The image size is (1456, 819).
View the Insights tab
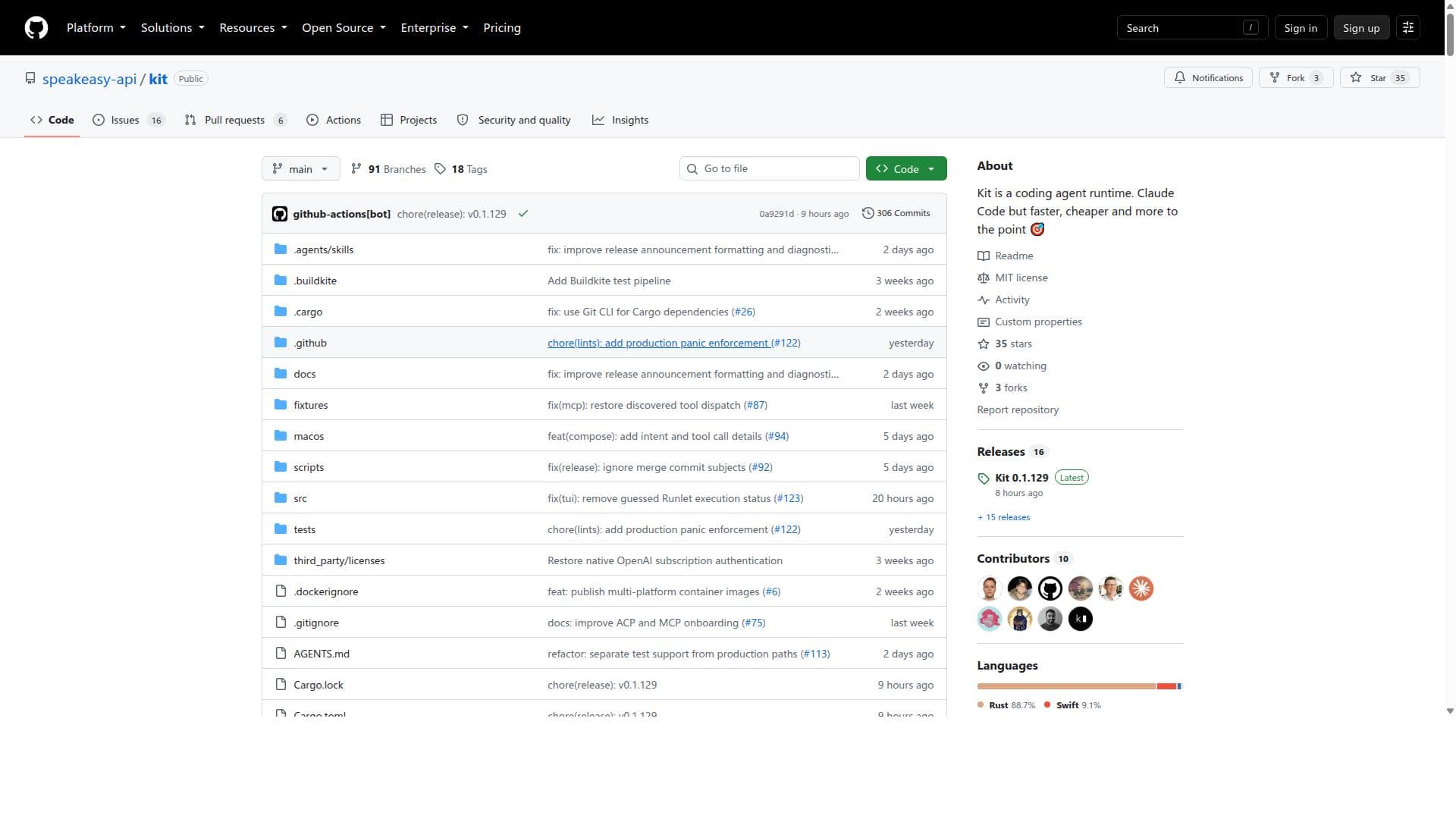point(620,120)
